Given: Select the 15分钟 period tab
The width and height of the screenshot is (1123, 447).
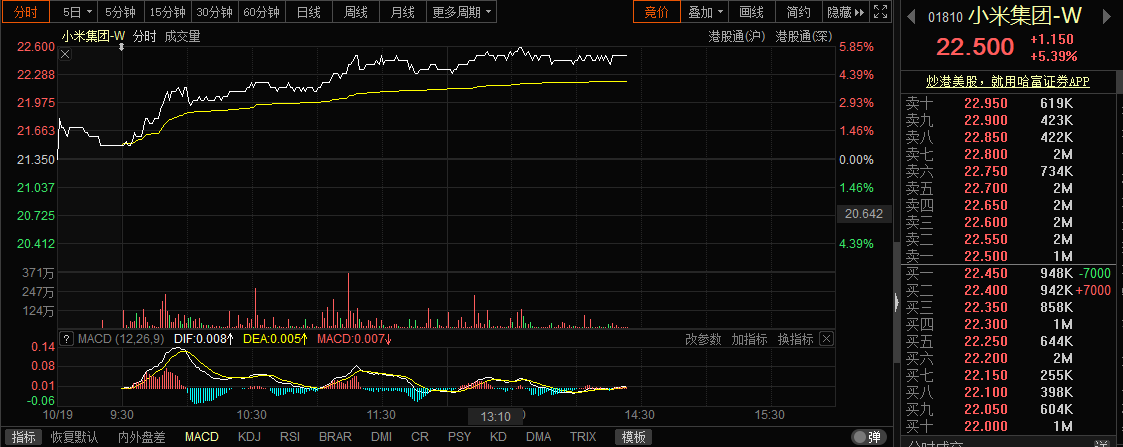Looking at the screenshot, I should click(x=167, y=11).
